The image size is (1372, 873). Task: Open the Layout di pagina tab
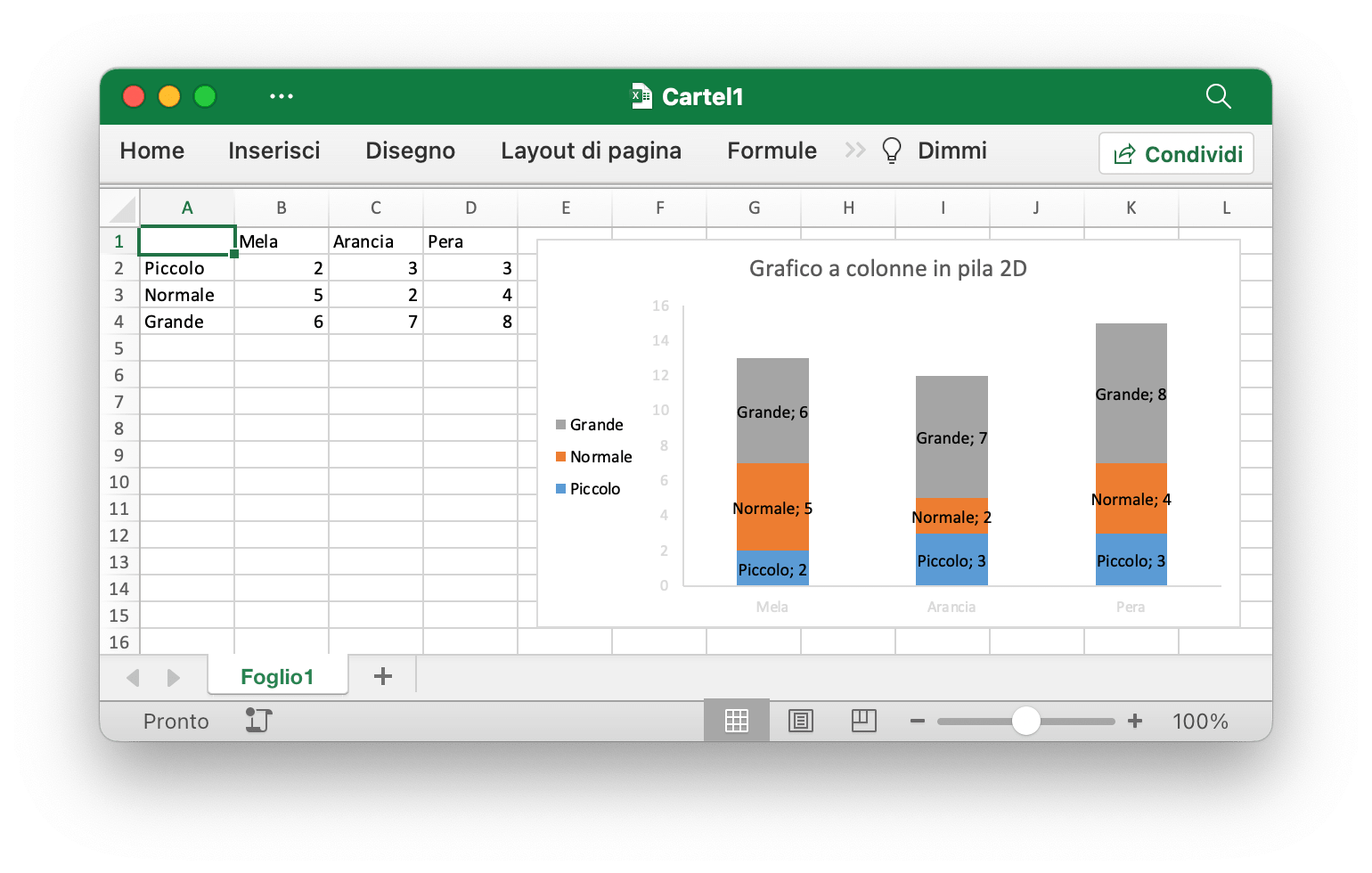592,151
